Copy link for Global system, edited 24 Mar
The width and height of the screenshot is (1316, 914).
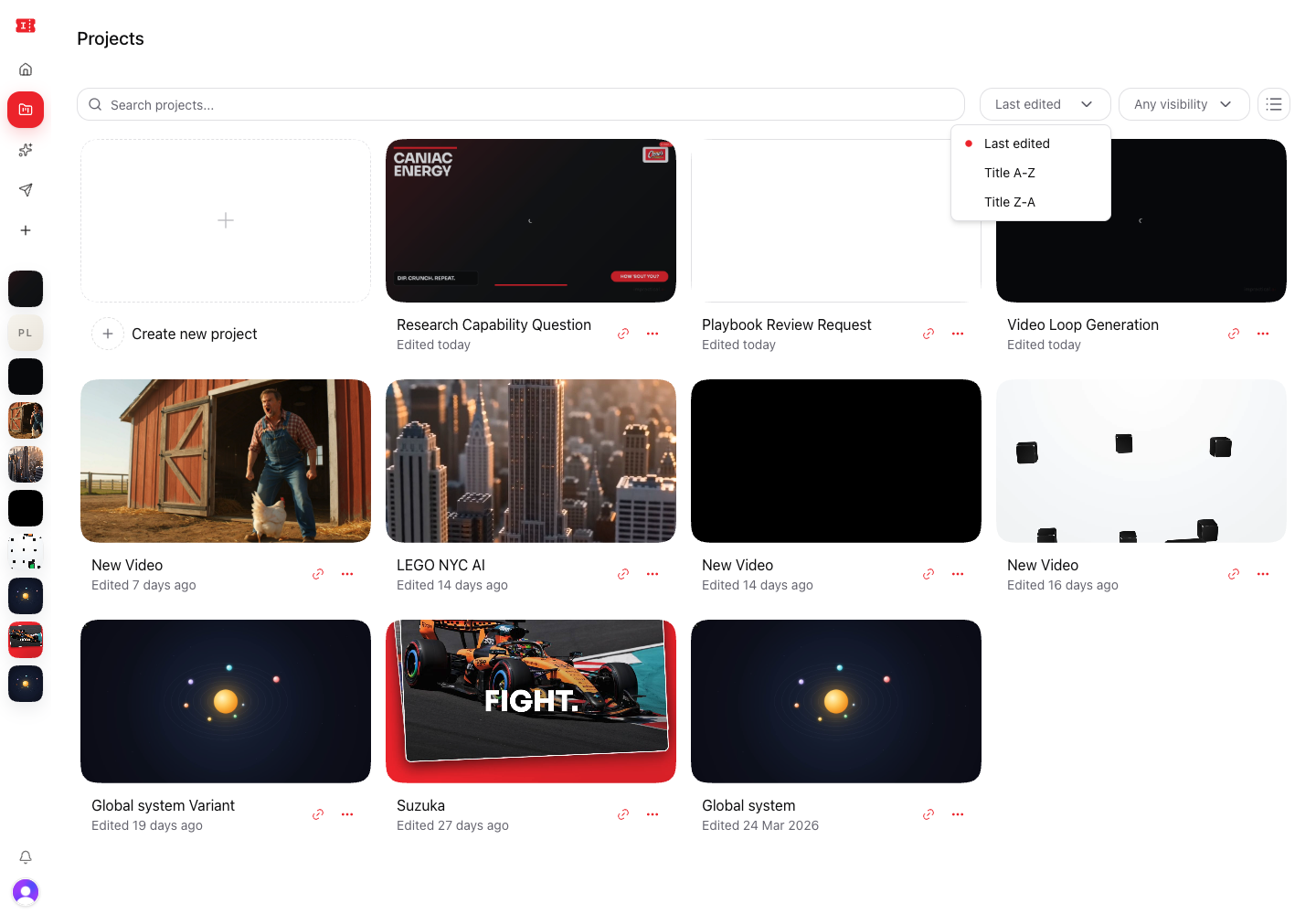(929, 814)
